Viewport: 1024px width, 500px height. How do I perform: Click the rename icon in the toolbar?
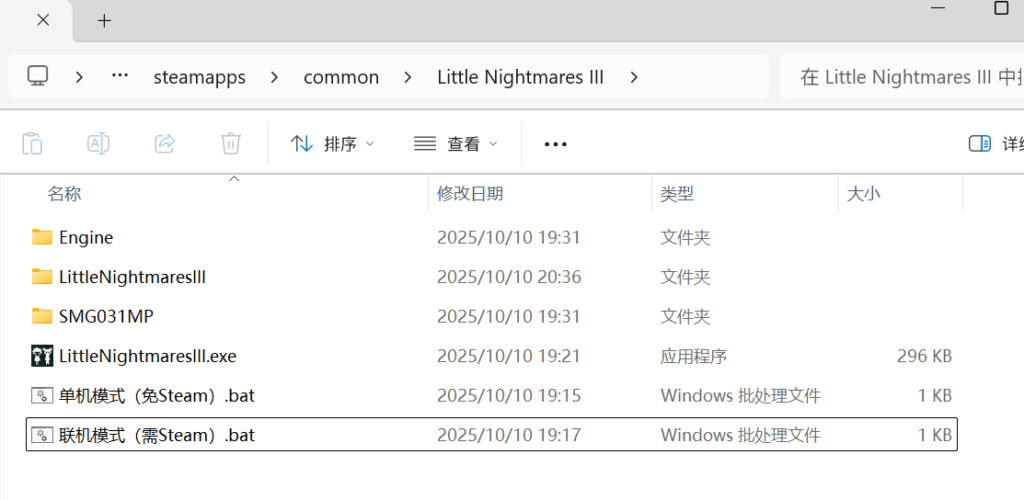tap(98, 143)
